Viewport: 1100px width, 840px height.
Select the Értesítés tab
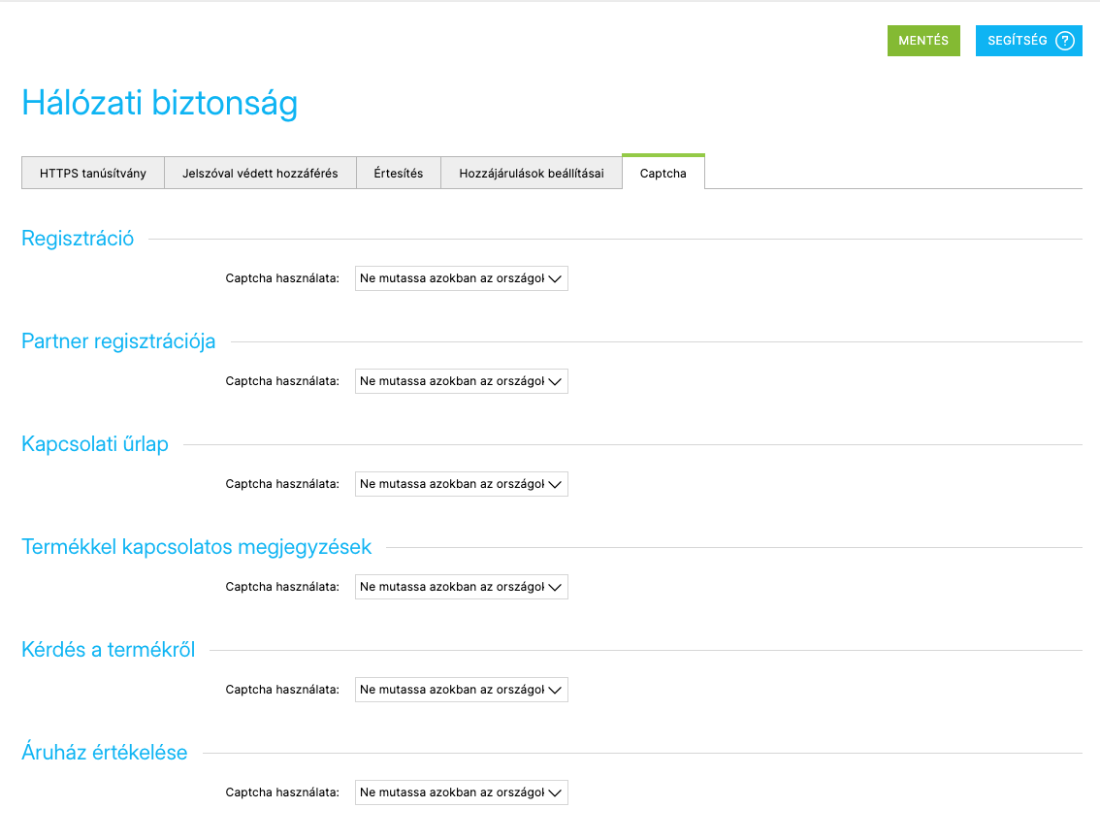click(x=398, y=173)
